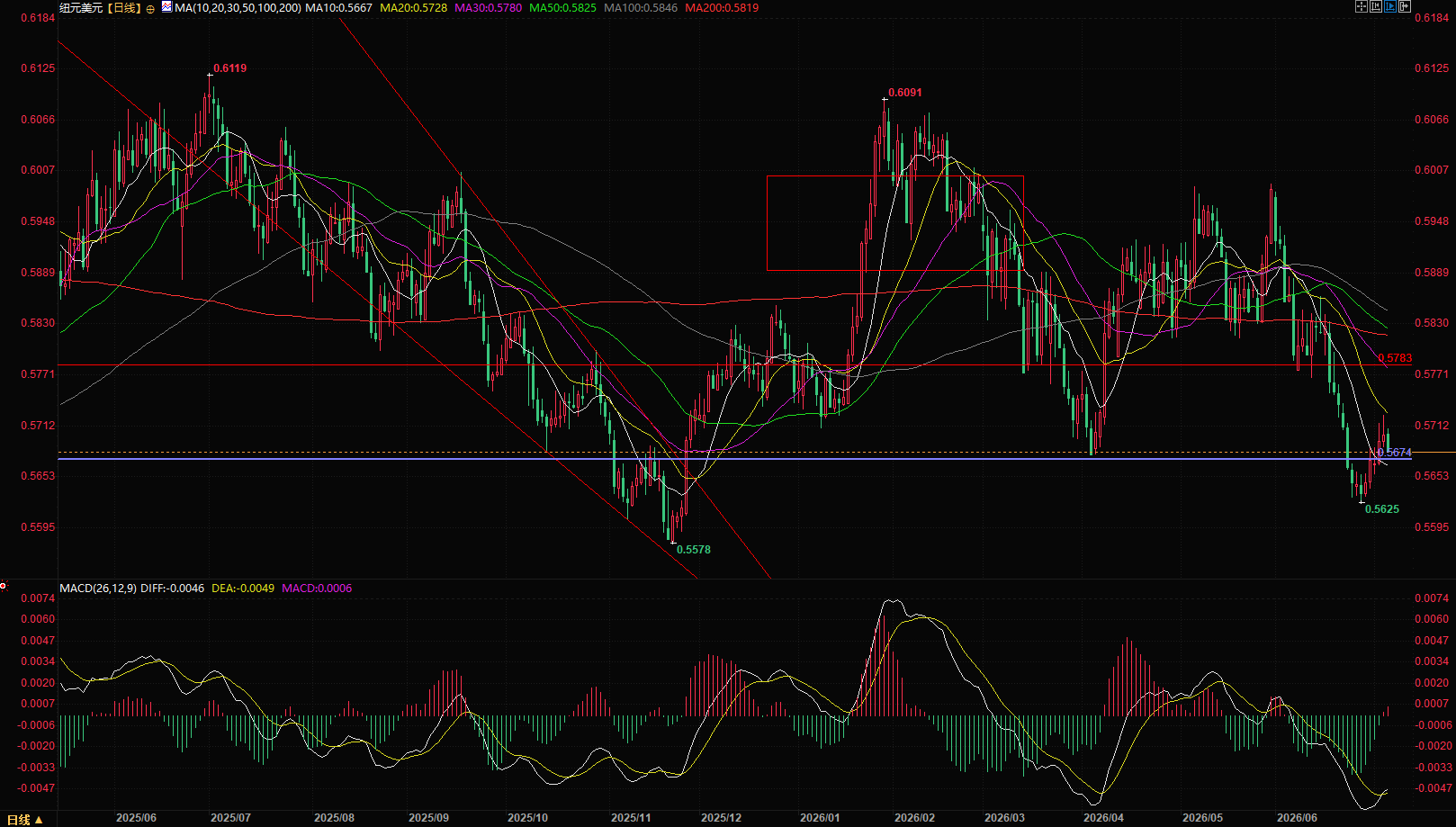Toggle the MA200 red line legend
1456x827 pixels.
tap(722, 8)
